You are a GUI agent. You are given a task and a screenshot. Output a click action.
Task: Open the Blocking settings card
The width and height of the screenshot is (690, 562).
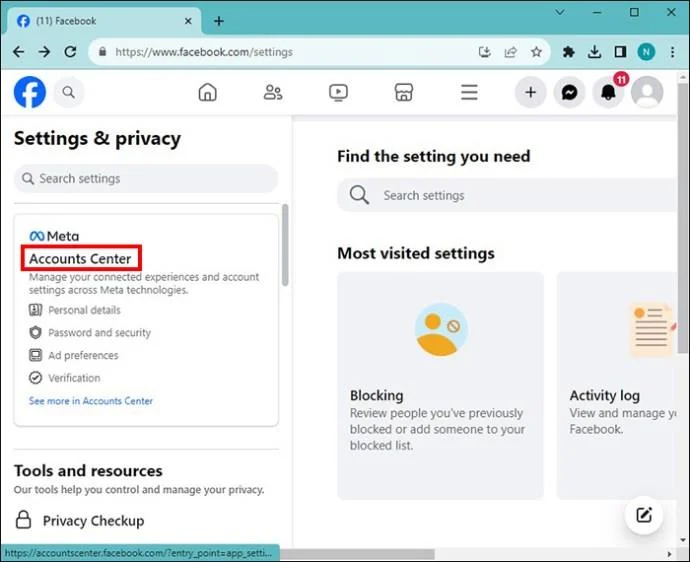440,386
